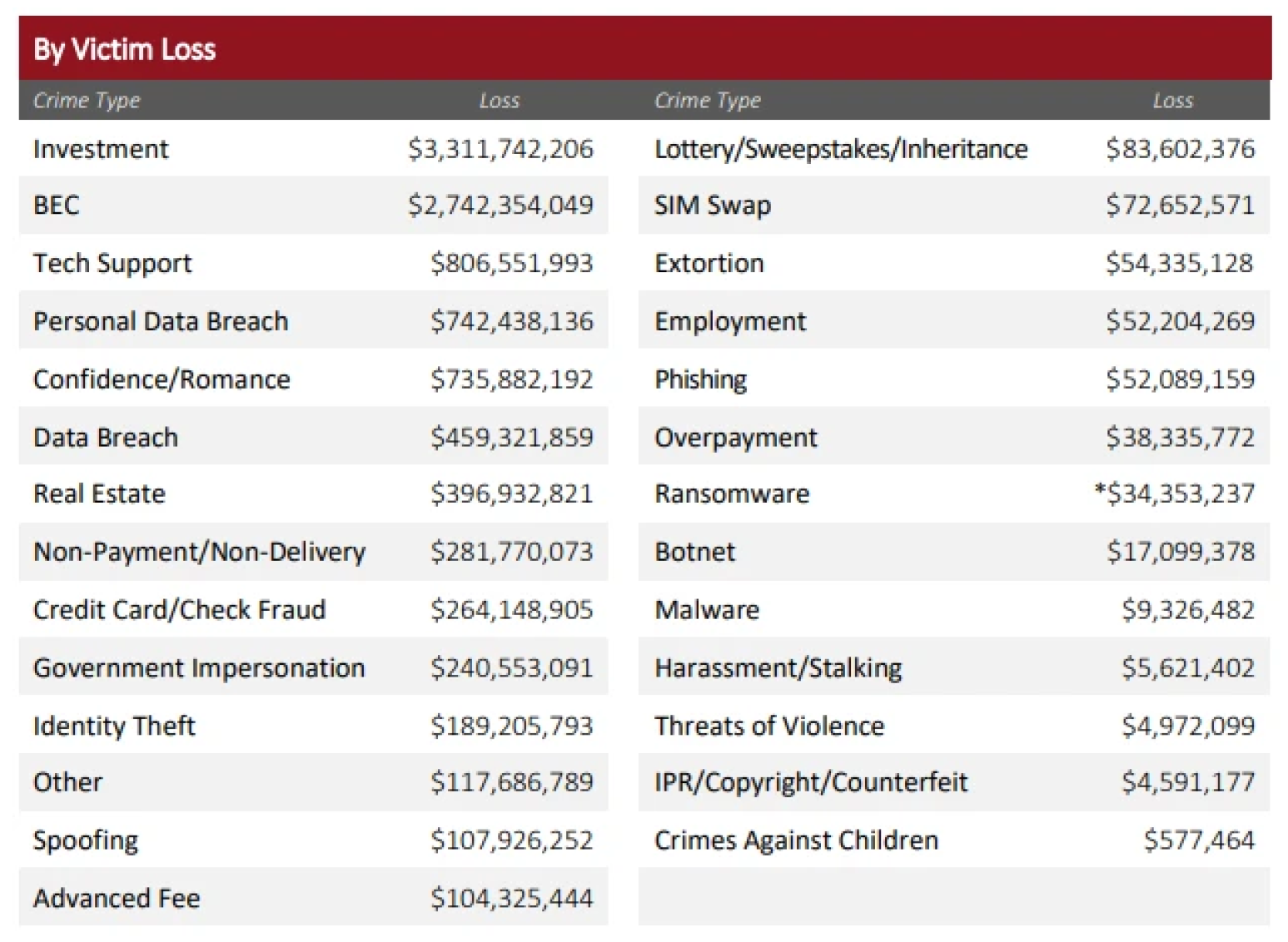Viewport: 1288px width, 942px height.
Task: Click the Lottery/Sweepstakes/Inheritance label
Action: tap(841, 150)
